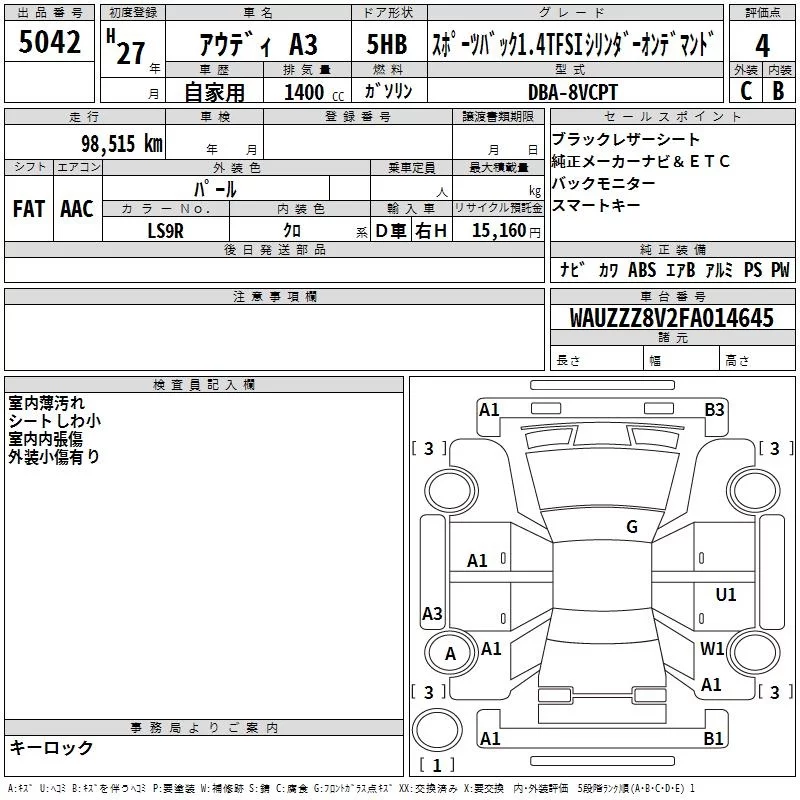Click the U1 dent mark on diagram

coord(726,594)
